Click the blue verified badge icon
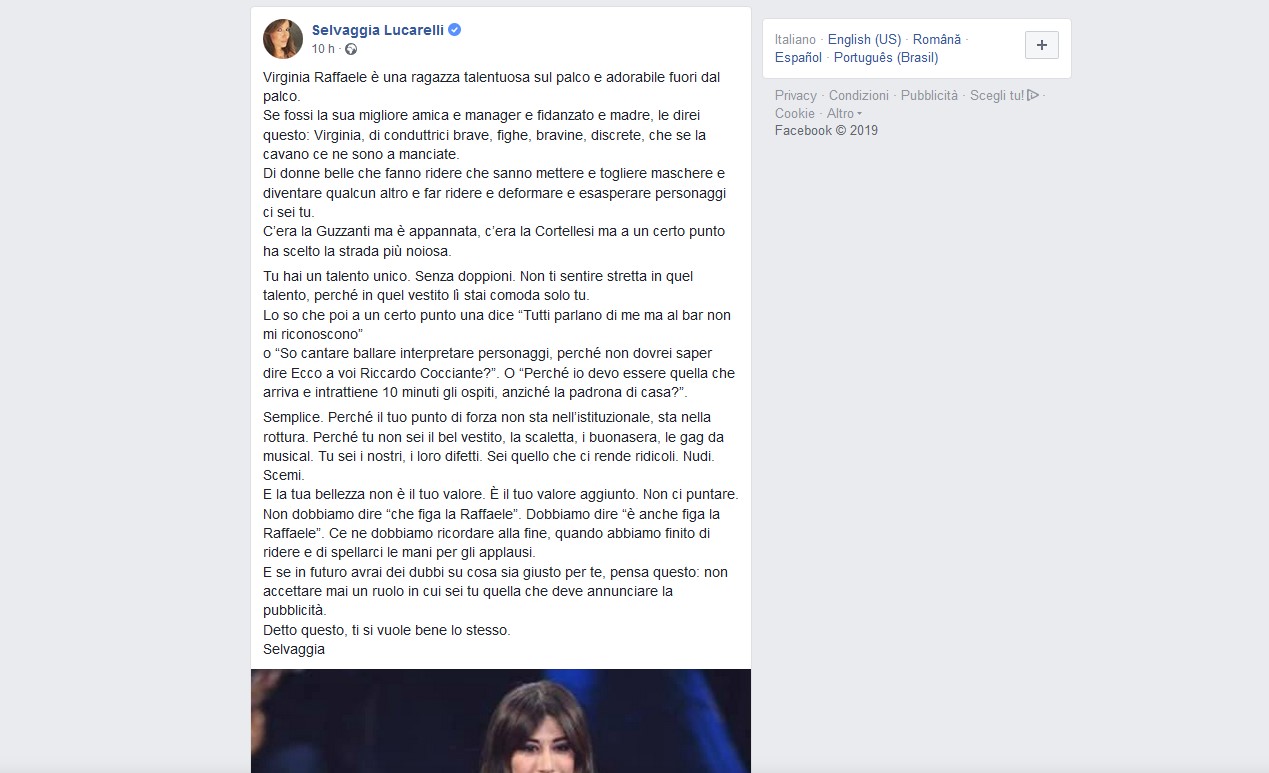 454,30
